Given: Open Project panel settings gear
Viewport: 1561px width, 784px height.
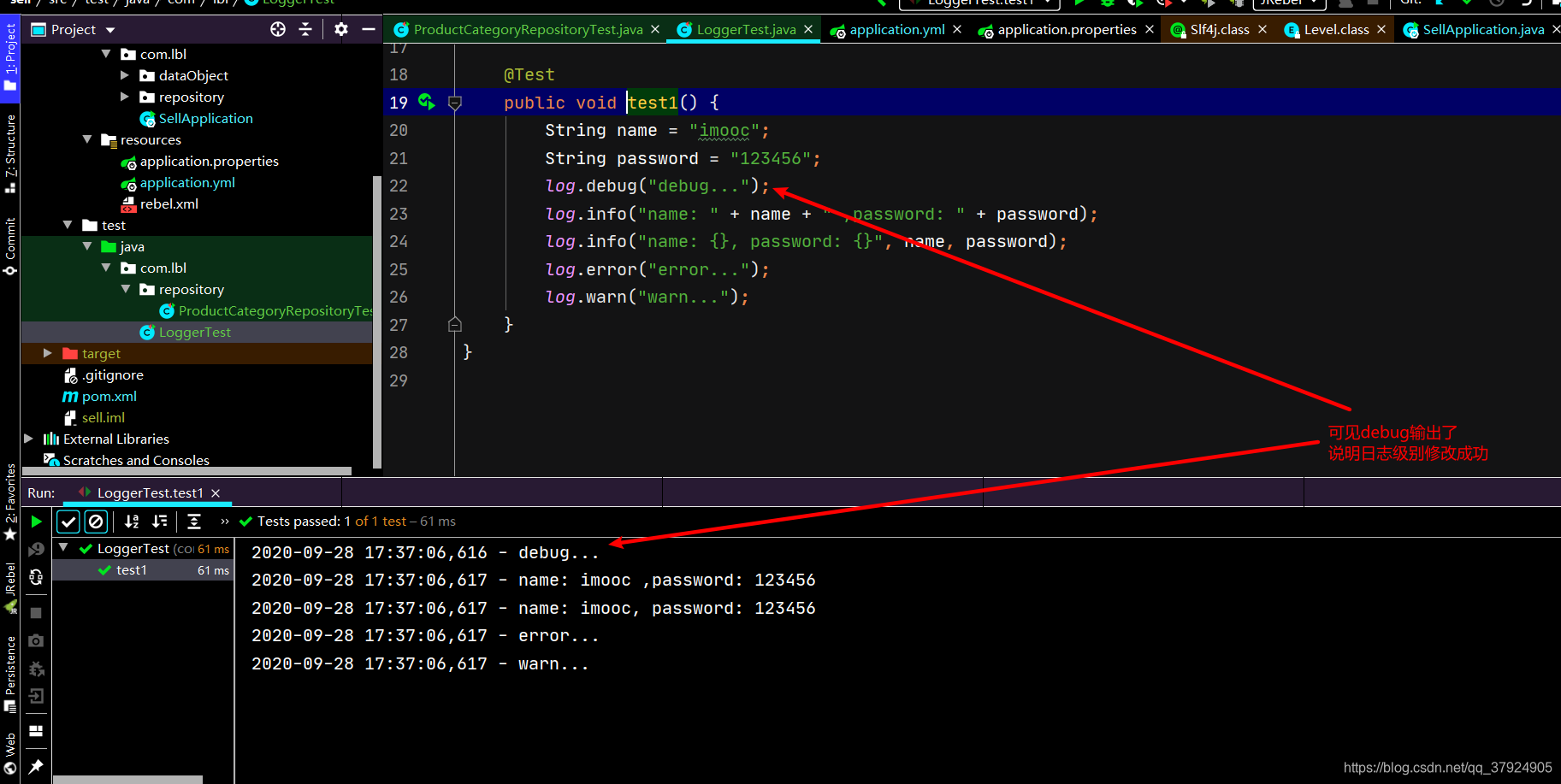Looking at the screenshot, I should [341, 29].
